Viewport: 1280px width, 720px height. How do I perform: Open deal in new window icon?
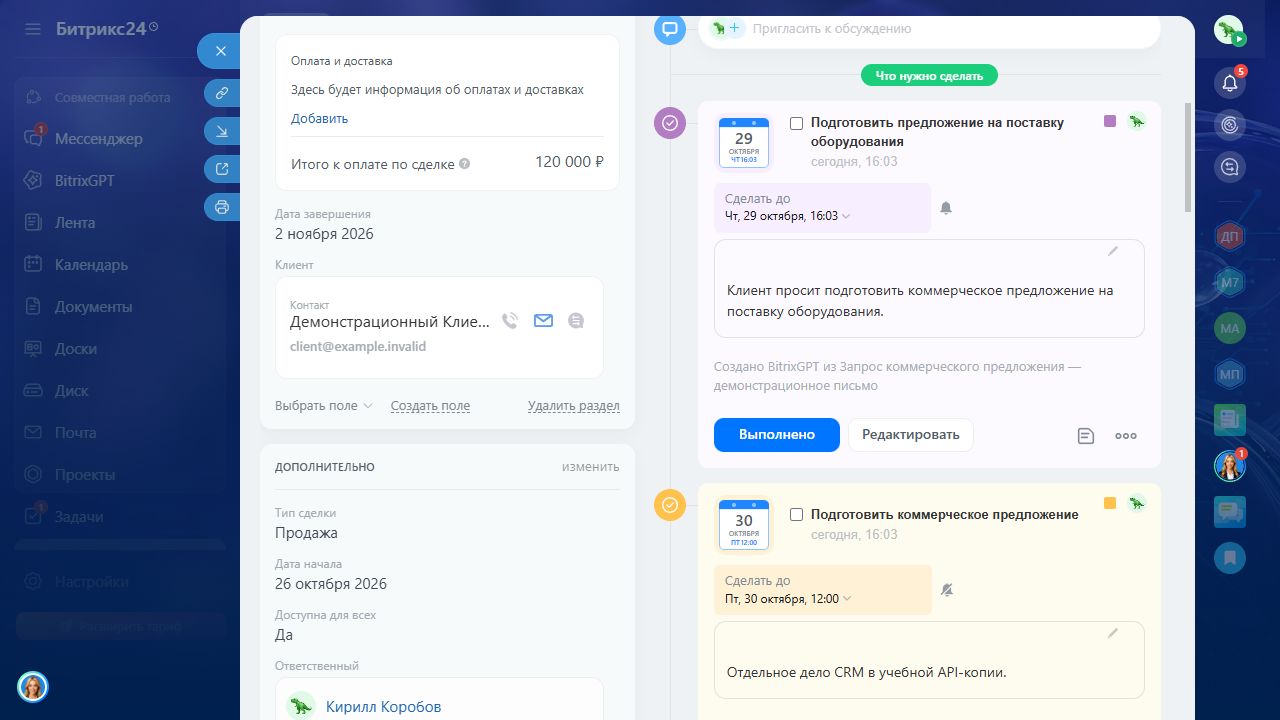221,169
